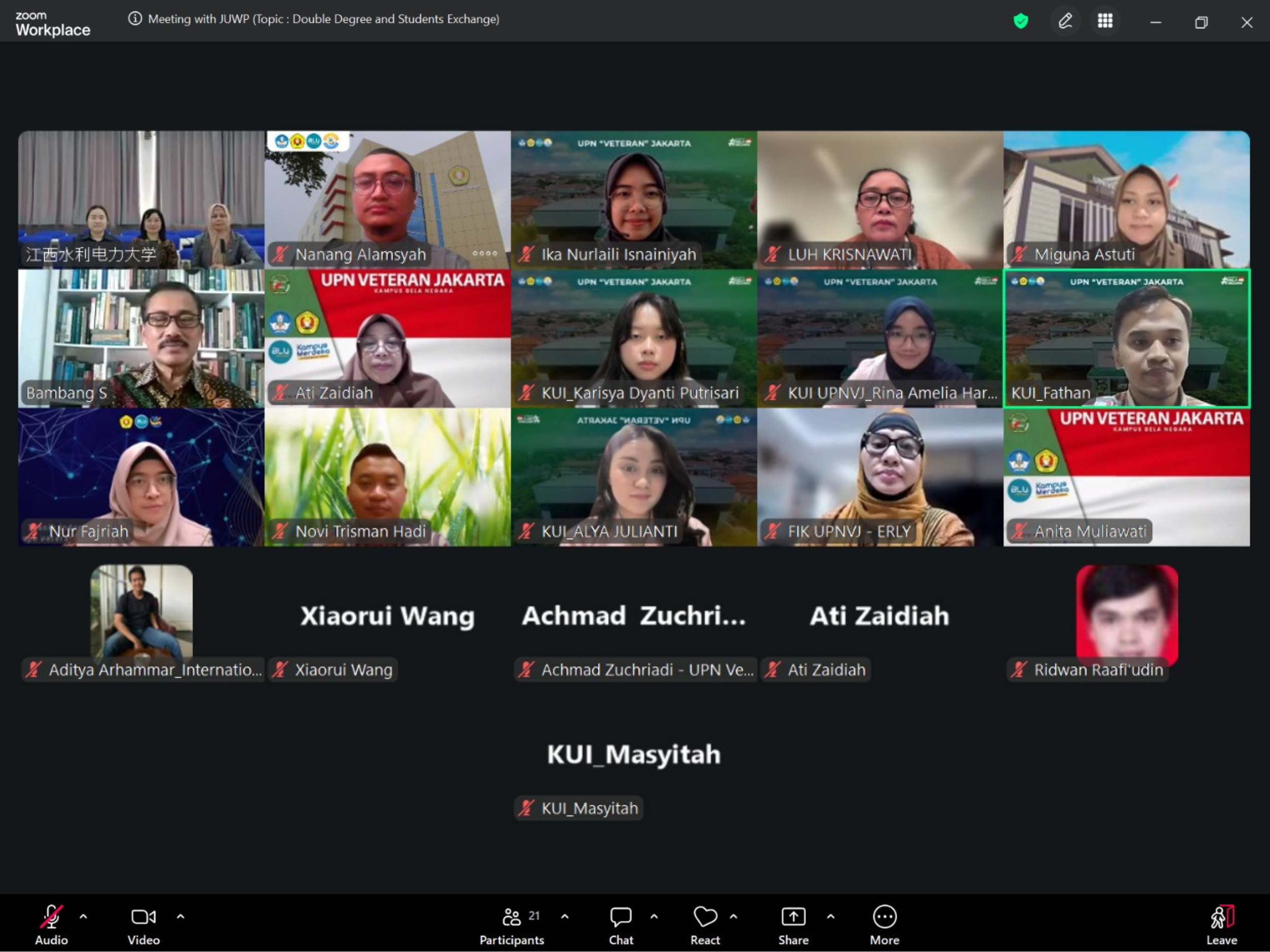Open the grid view layout icon
Viewport: 1270px width, 952px height.
pyautogui.click(x=1105, y=21)
